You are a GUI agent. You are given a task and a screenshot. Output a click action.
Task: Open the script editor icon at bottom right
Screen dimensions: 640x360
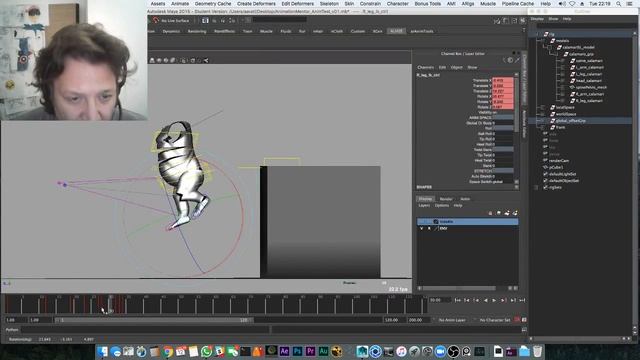(524, 329)
